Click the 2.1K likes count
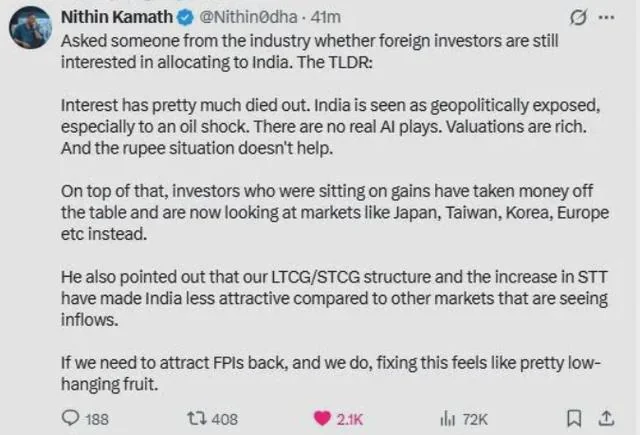The height and width of the screenshot is (435, 640). pyautogui.click(x=350, y=420)
